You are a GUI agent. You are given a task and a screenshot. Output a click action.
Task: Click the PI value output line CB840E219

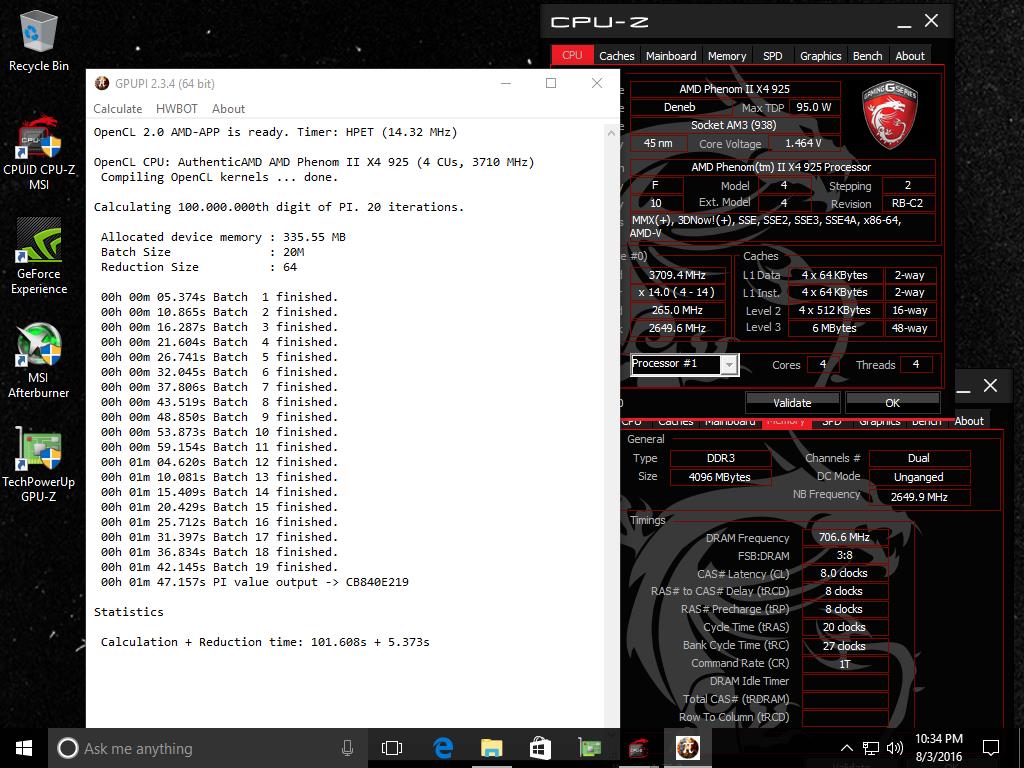[255, 582]
